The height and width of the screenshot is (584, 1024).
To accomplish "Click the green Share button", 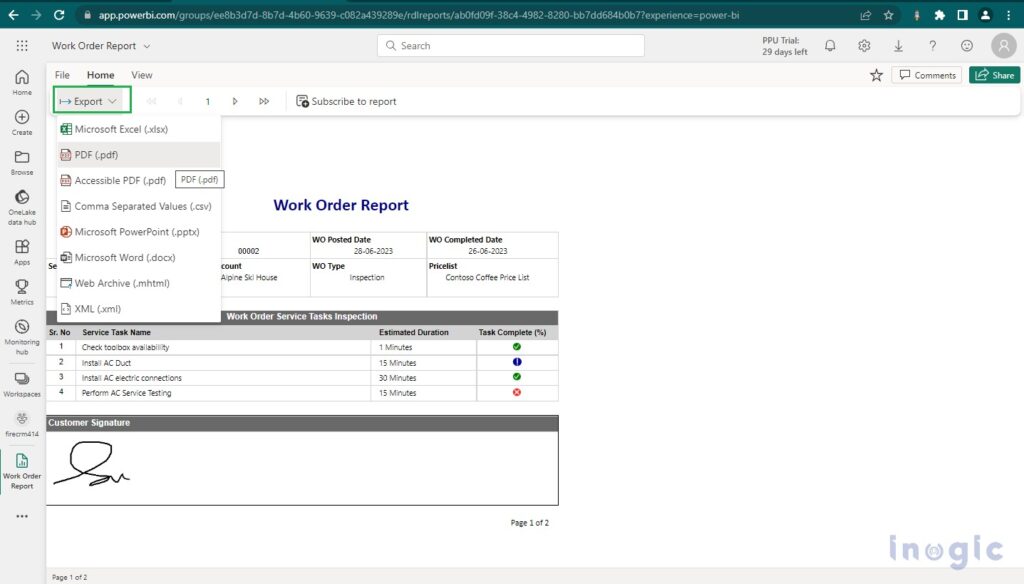I will coord(994,75).
